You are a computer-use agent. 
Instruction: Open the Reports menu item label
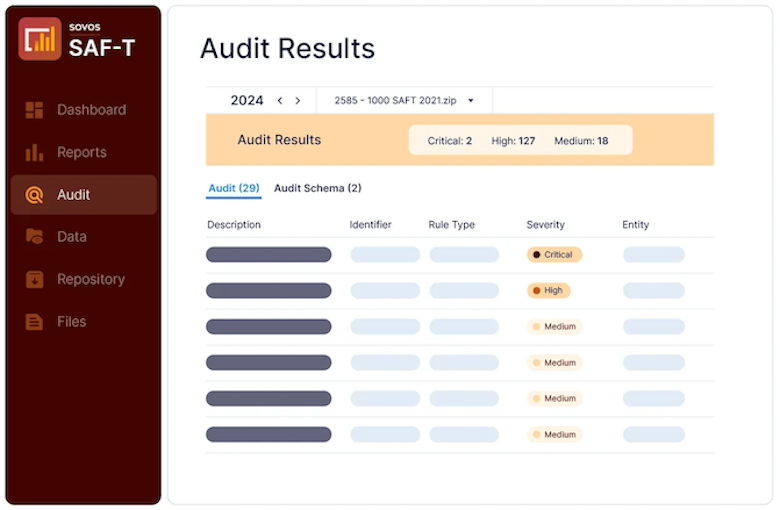tap(82, 153)
